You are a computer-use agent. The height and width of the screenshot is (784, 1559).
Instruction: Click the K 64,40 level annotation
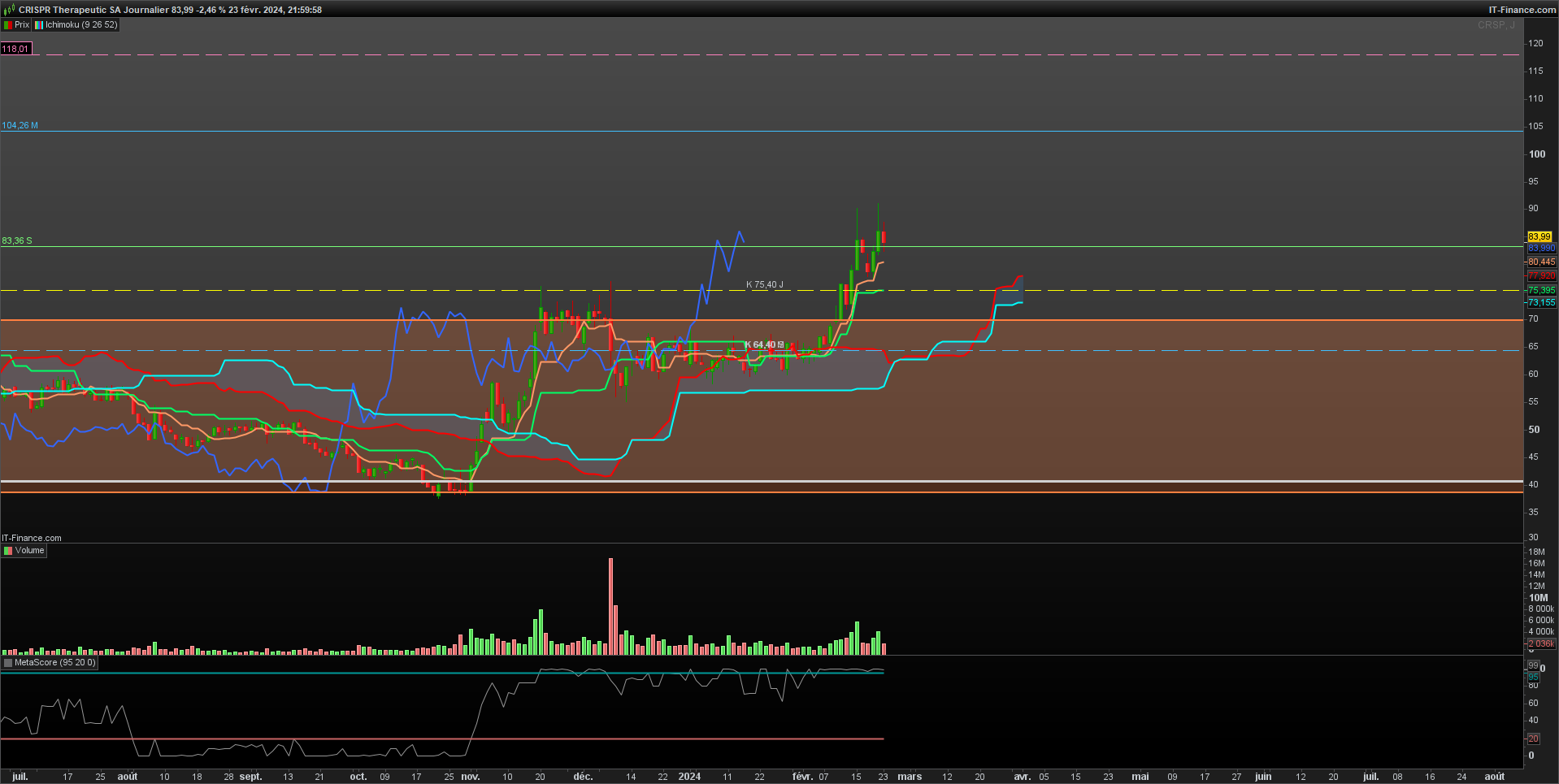pos(764,344)
